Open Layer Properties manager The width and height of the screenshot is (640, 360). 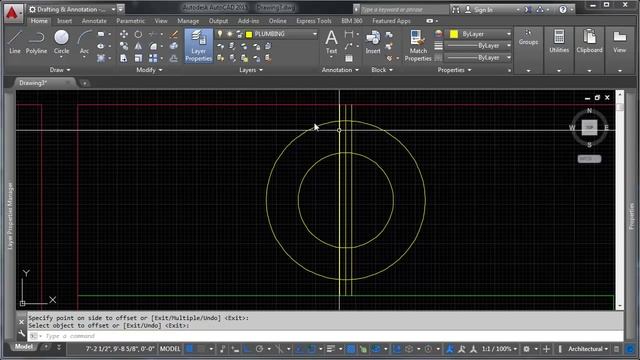[x=198, y=46]
